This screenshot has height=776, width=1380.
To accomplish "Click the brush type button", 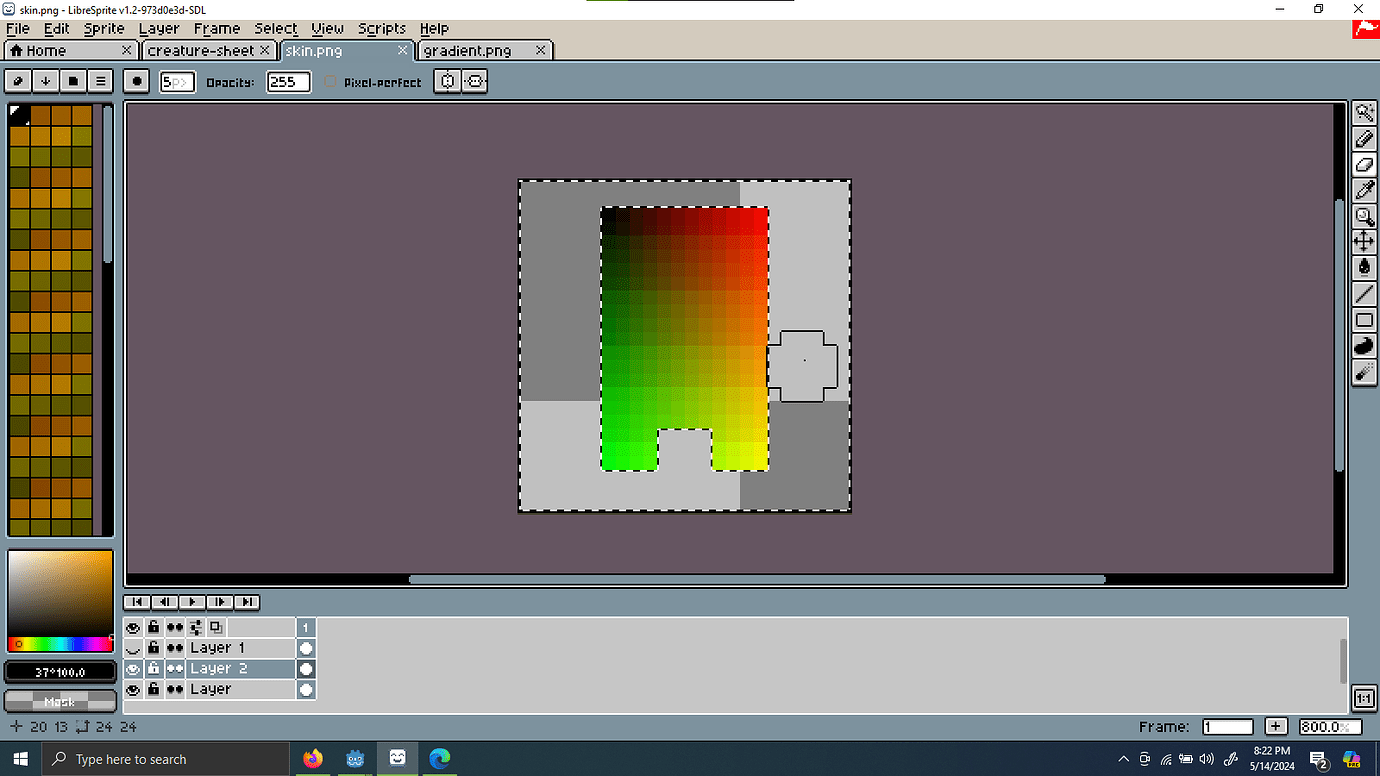I will point(138,81).
